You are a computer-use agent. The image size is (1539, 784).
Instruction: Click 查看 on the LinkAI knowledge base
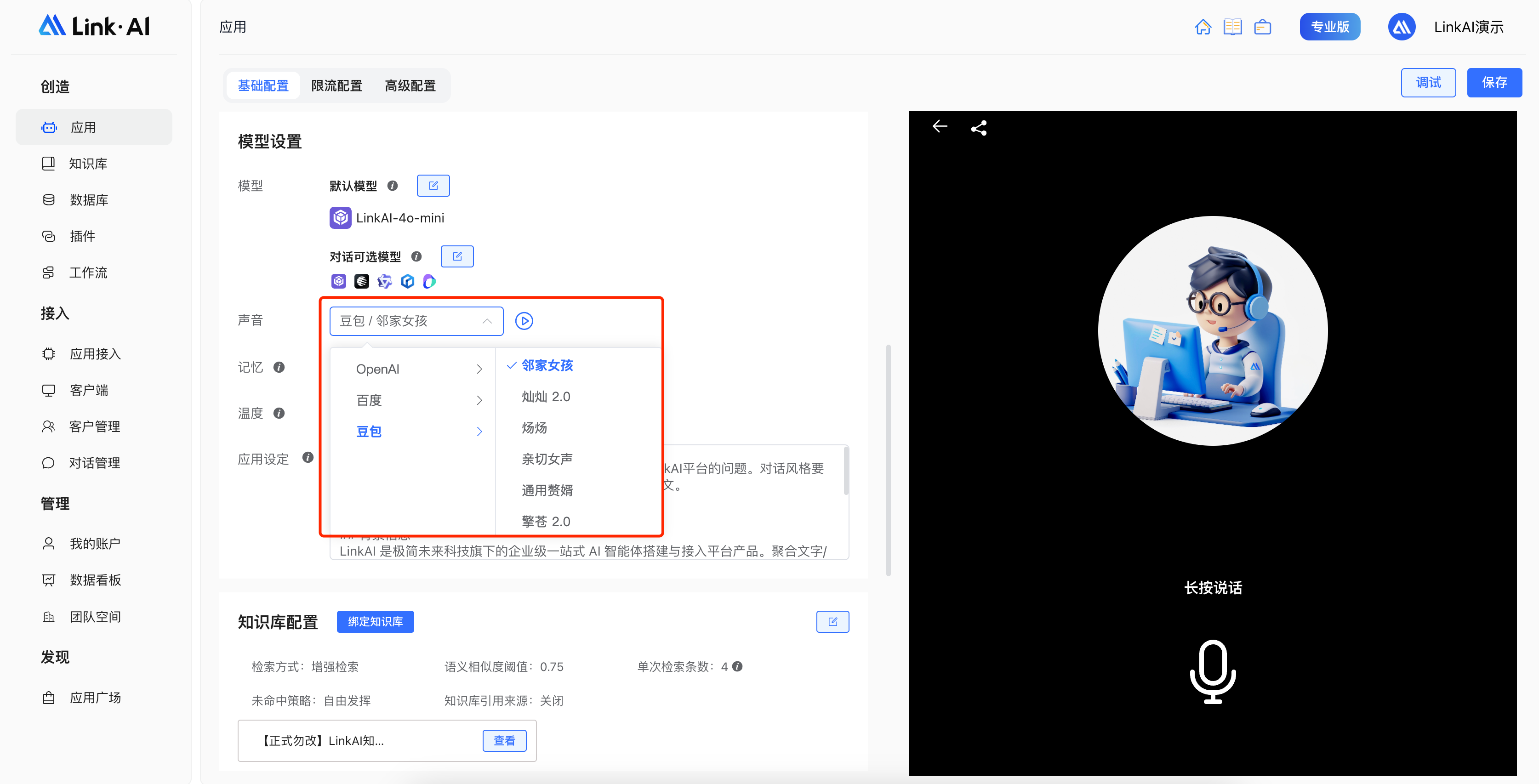point(504,740)
